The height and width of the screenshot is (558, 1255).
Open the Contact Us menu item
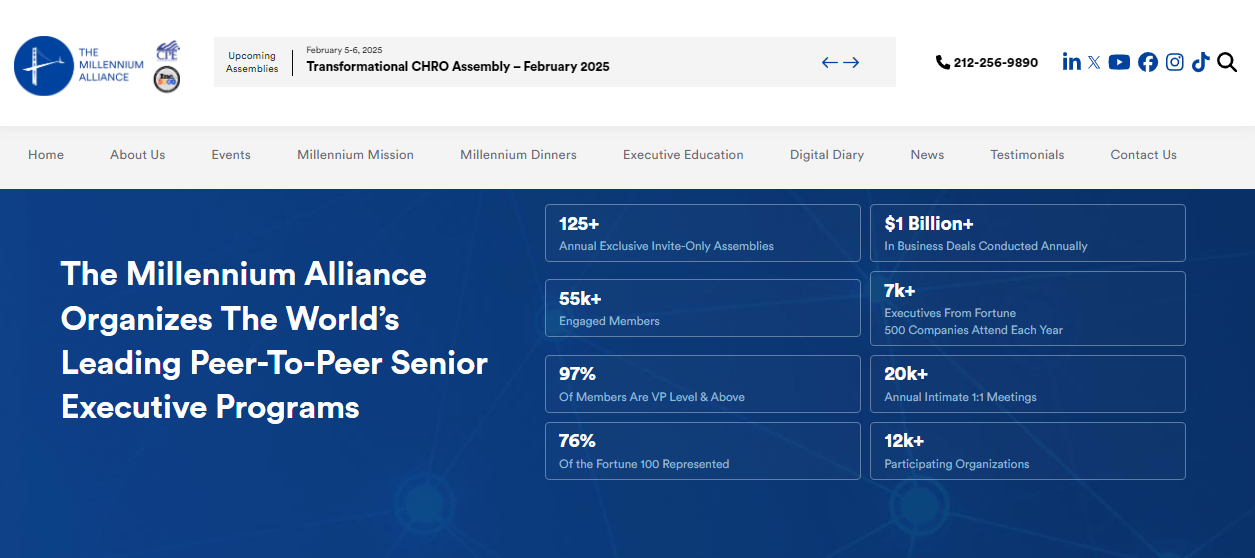point(1143,155)
